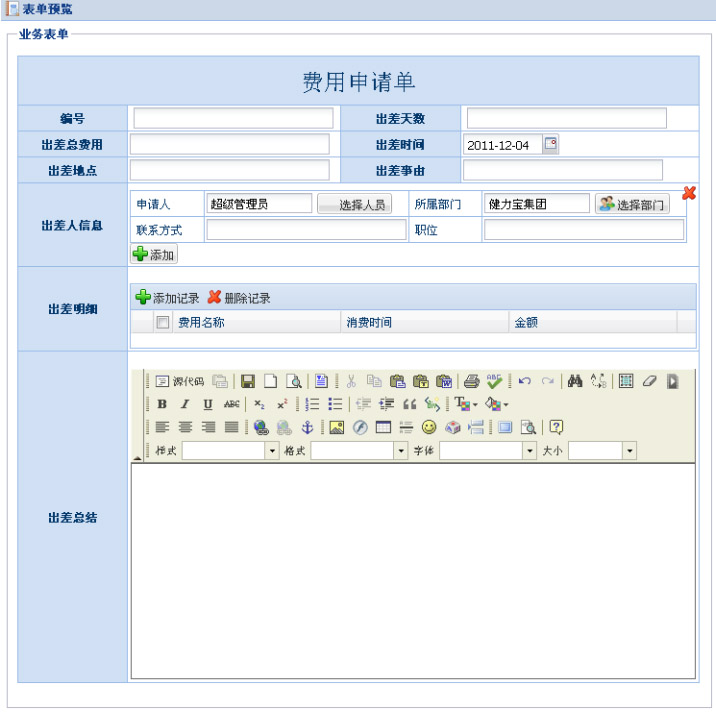Focus the 编号 input field
Image resolution: width=716 pixels, height=713 pixels.
point(233,118)
